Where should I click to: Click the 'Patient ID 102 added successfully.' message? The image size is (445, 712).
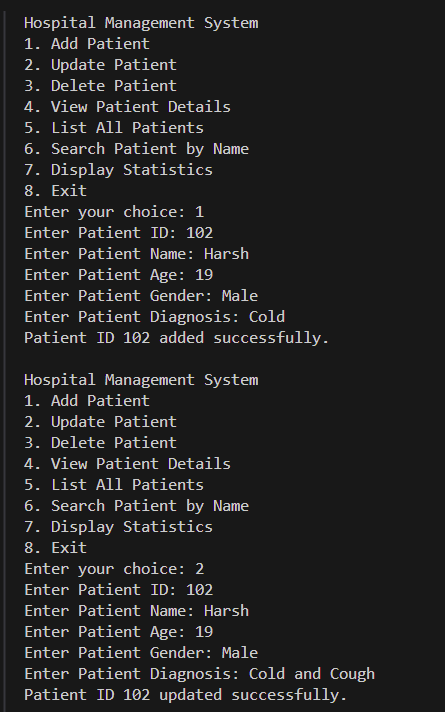point(177,338)
